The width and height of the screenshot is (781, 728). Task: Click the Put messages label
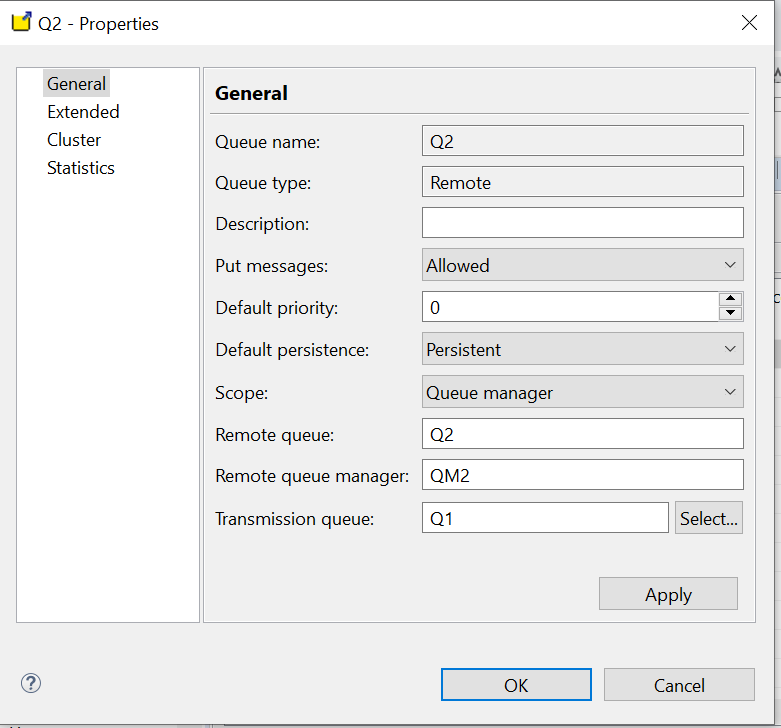[271, 266]
